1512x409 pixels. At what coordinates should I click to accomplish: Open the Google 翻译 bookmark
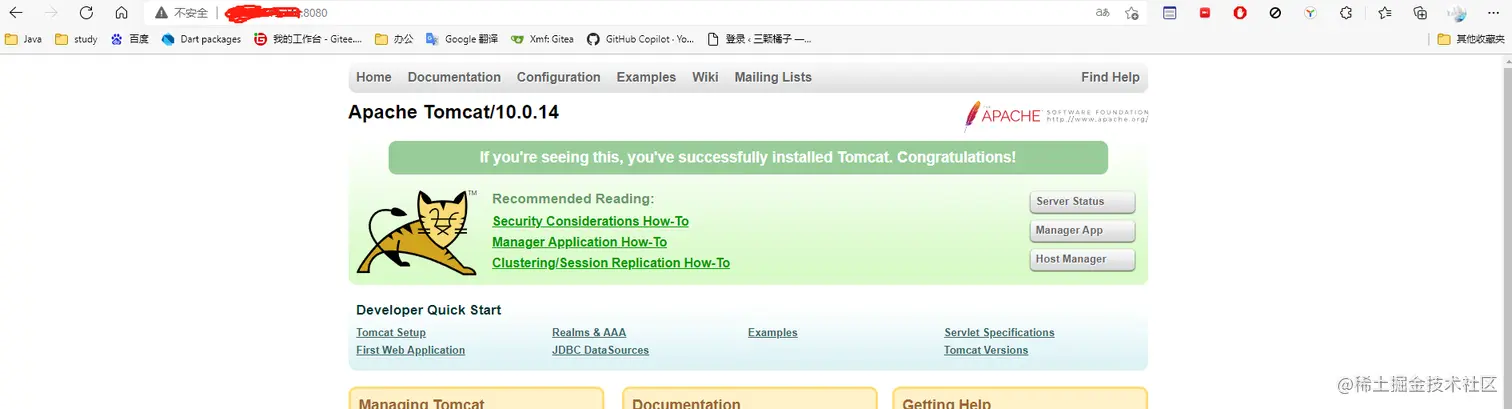click(x=462, y=39)
